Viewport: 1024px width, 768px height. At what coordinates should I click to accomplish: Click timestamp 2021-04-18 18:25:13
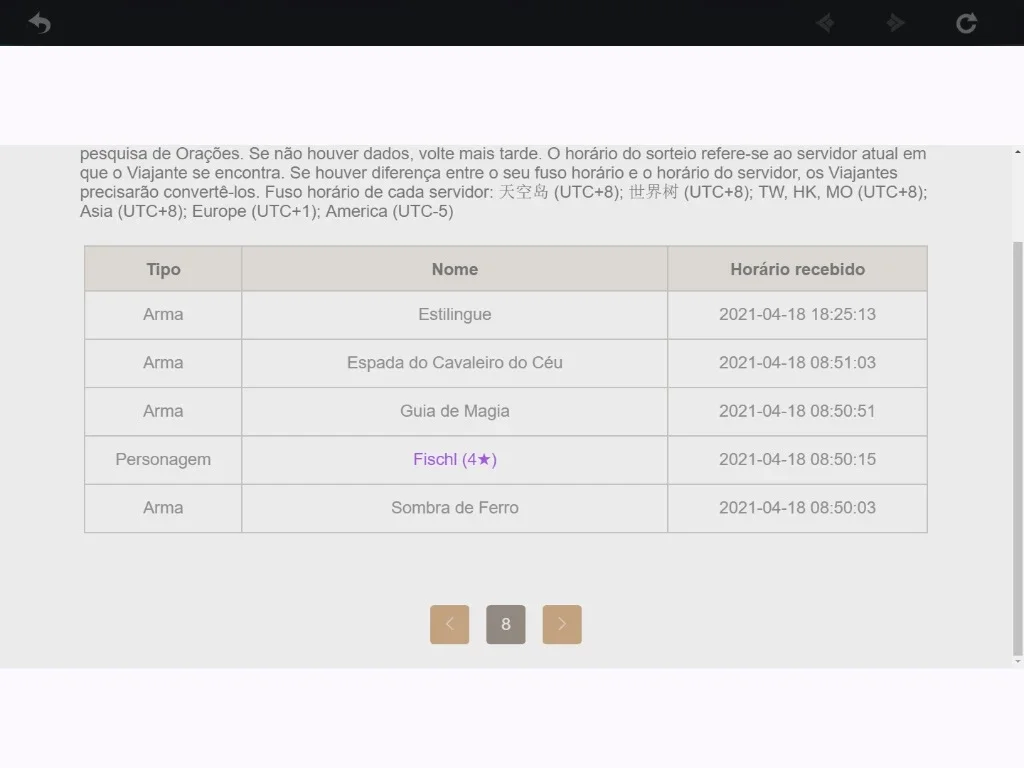coord(797,314)
